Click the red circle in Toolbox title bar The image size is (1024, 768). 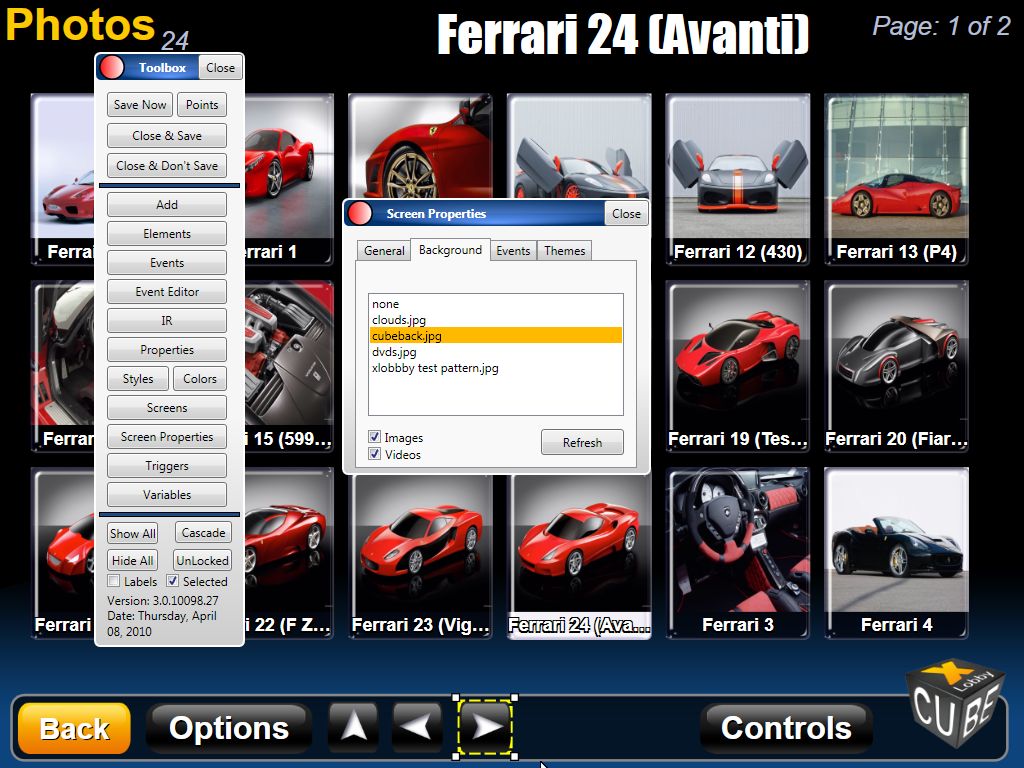tap(112, 67)
